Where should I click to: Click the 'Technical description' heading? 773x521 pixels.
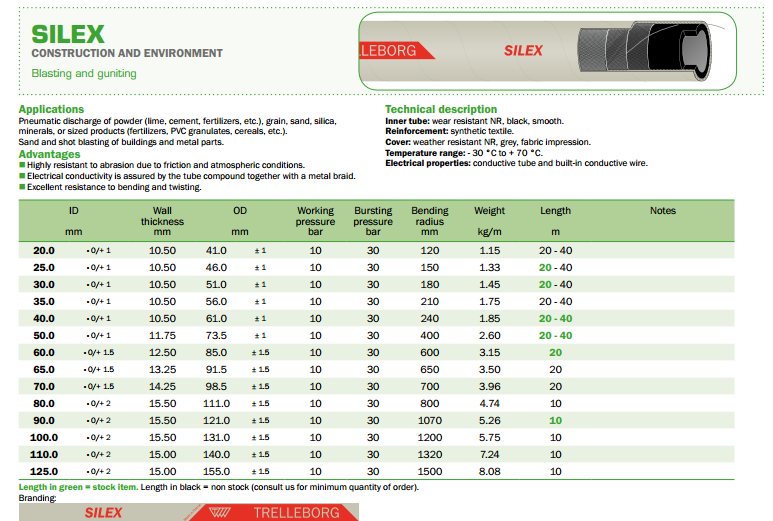(441, 109)
